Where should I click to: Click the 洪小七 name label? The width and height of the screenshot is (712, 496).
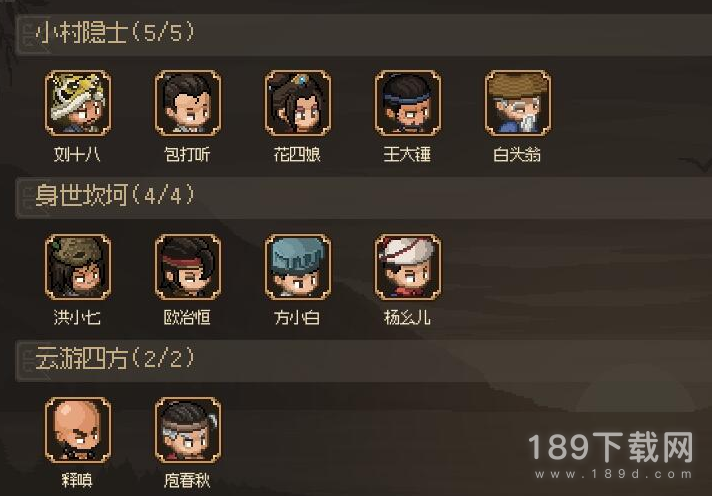(x=77, y=317)
